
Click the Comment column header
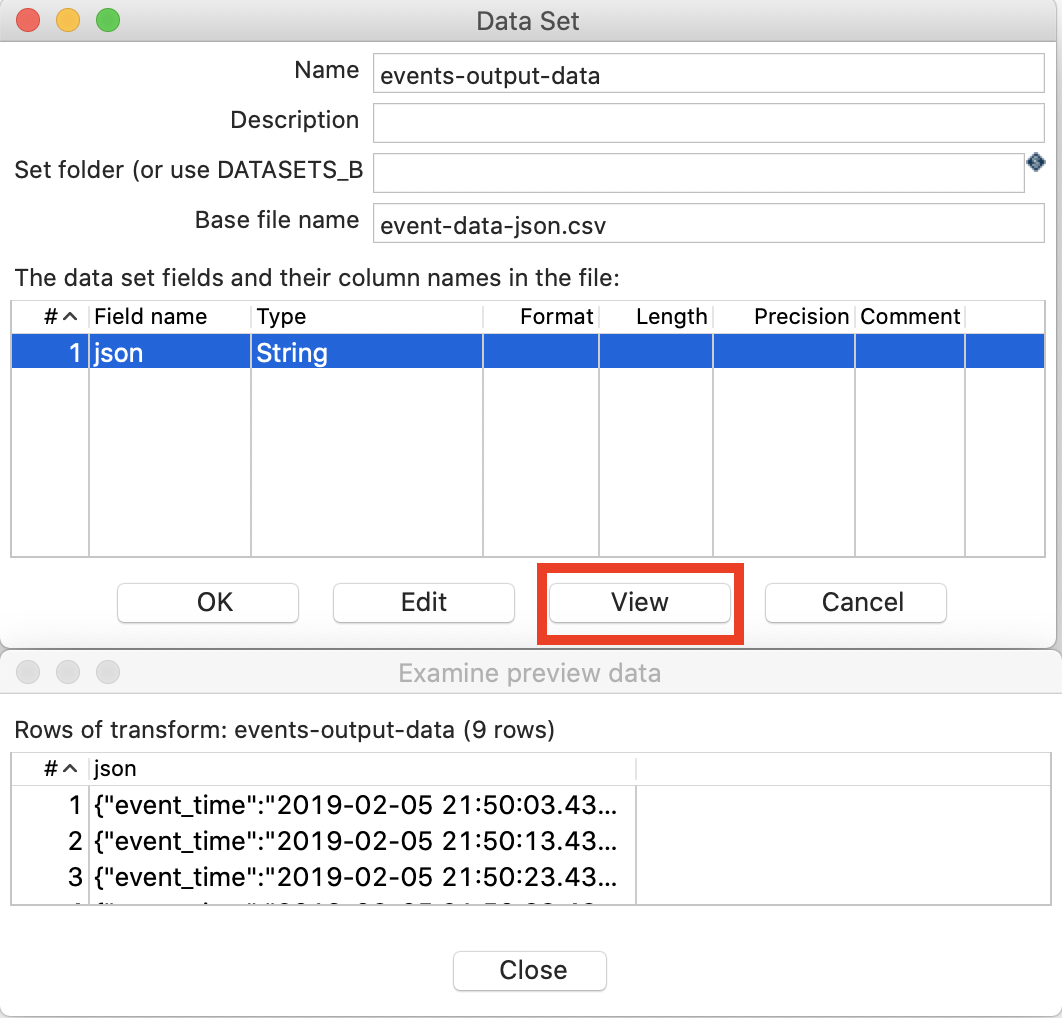pos(910,316)
